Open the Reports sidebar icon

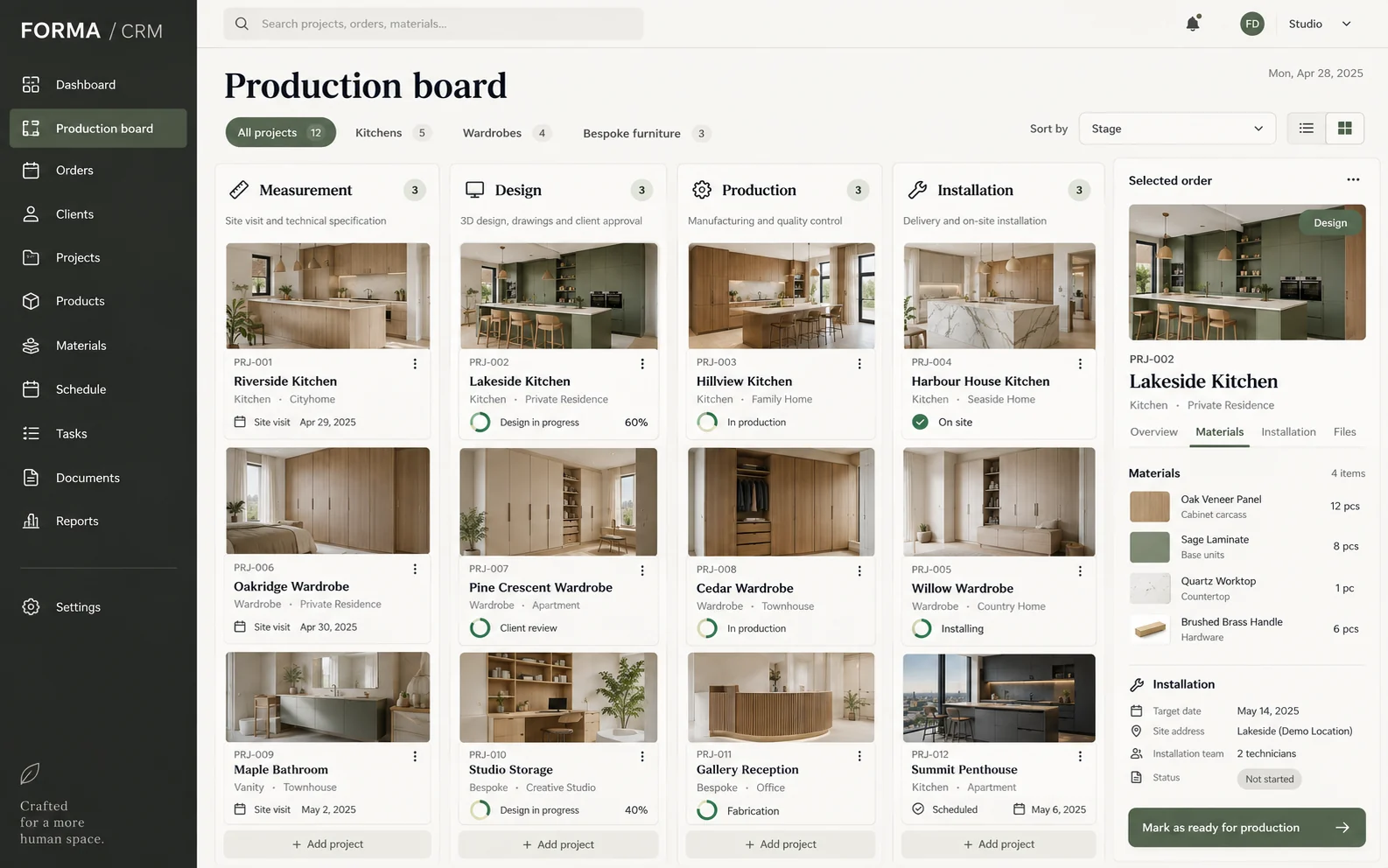coord(31,521)
